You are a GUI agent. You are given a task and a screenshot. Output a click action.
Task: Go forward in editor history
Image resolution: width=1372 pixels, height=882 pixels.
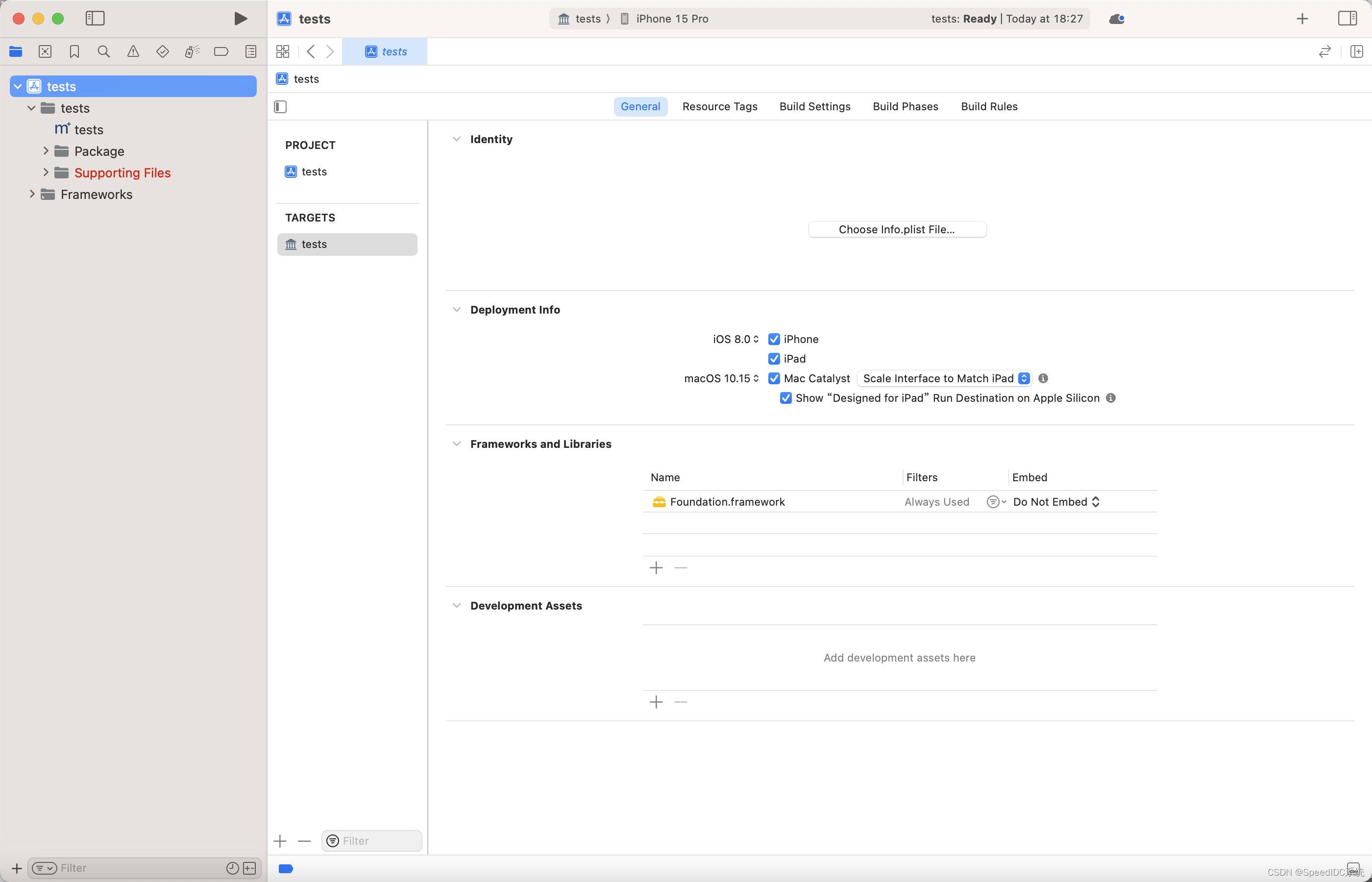click(330, 51)
